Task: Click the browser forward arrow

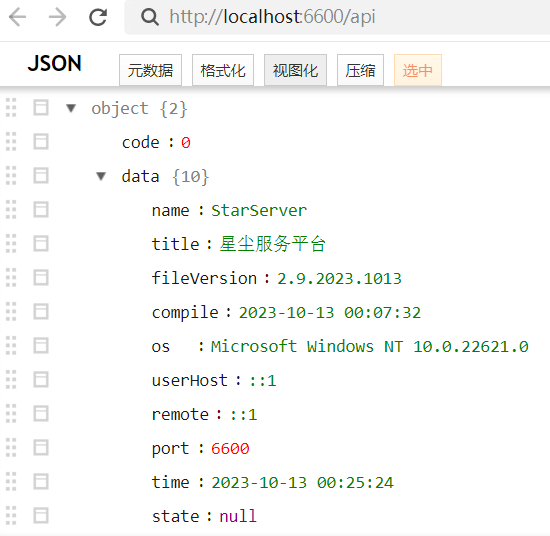Action: coord(58,17)
